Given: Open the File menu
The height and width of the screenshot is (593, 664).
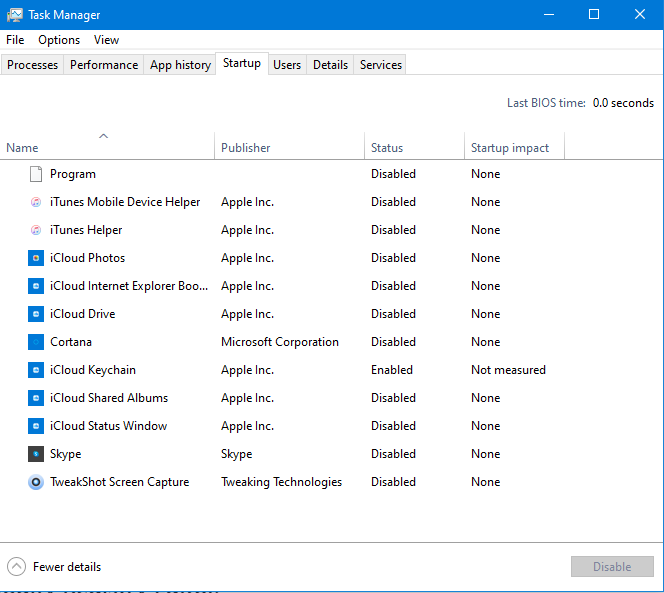Looking at the screenshot, I should (15, 40).
